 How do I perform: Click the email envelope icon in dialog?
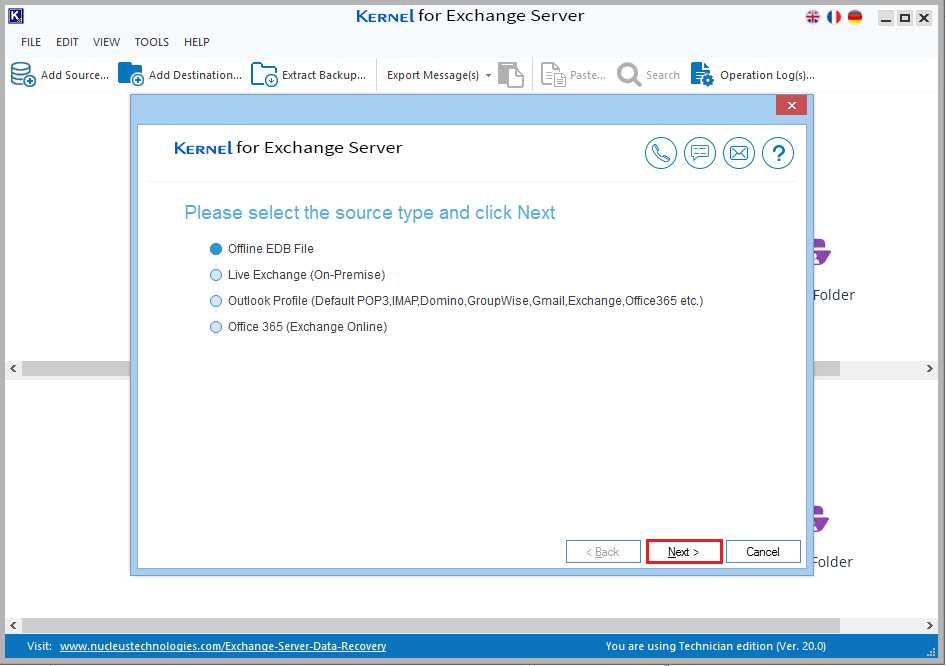(739, 153)
